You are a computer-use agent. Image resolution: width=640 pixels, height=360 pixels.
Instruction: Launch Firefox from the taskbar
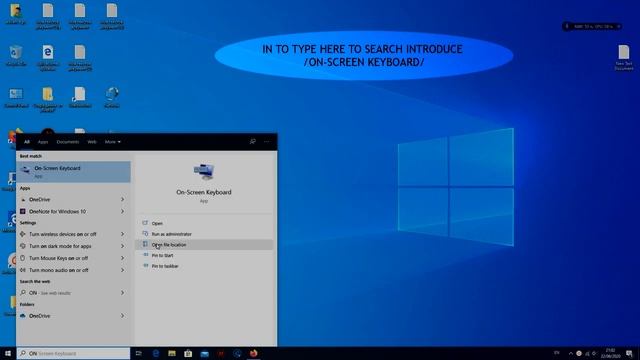[x=253, y=353]
